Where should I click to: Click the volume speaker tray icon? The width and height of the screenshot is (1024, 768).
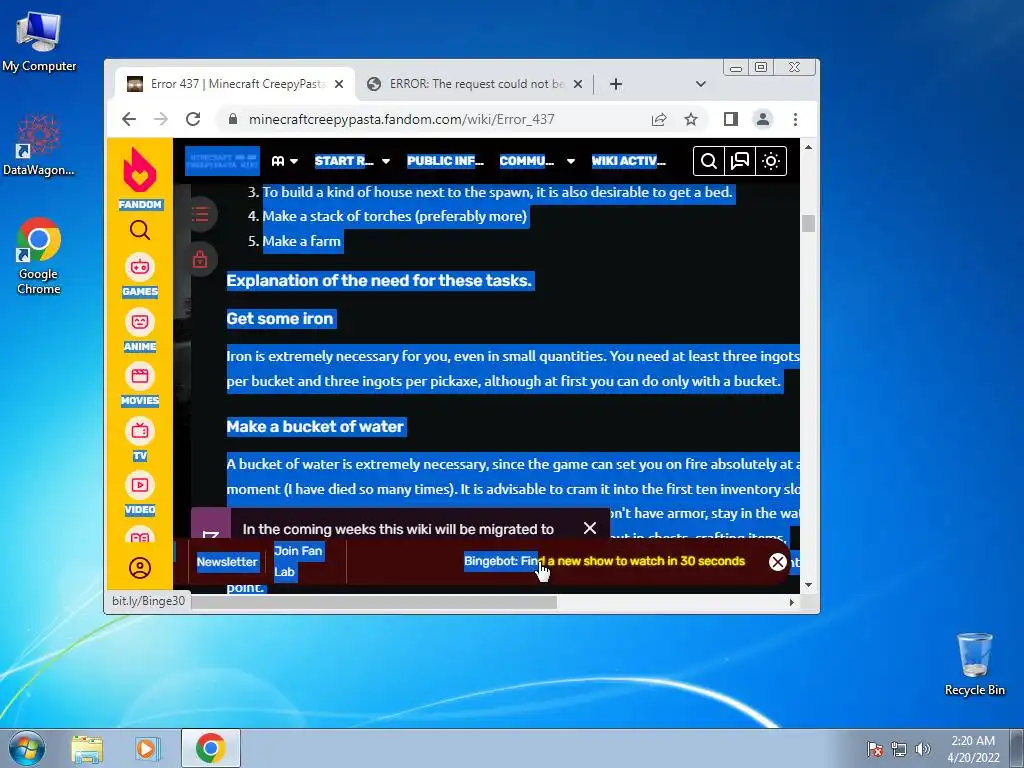[x=923, y=749]
